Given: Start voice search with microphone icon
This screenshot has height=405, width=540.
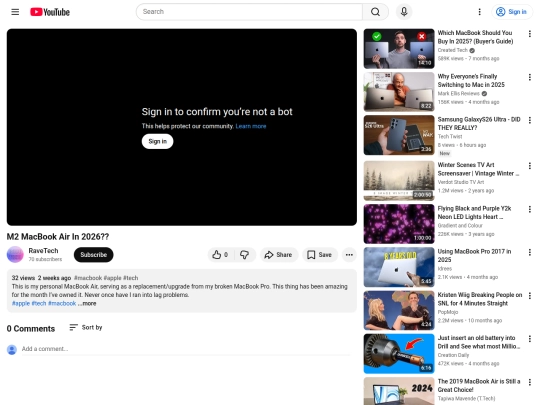Looking at the screenshot, I should pos(404,12).
